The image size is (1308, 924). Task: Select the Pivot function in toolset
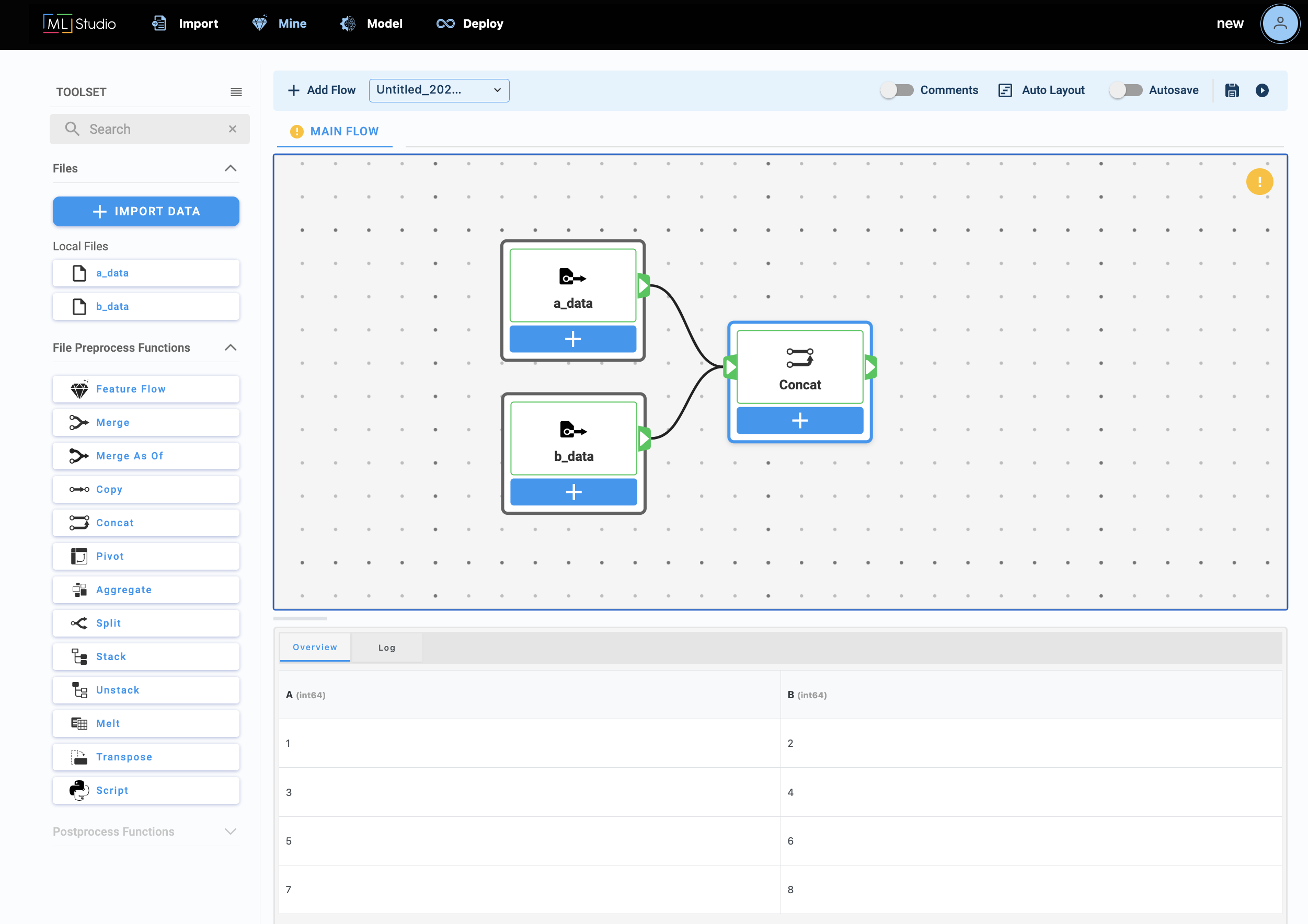point(146,556)
